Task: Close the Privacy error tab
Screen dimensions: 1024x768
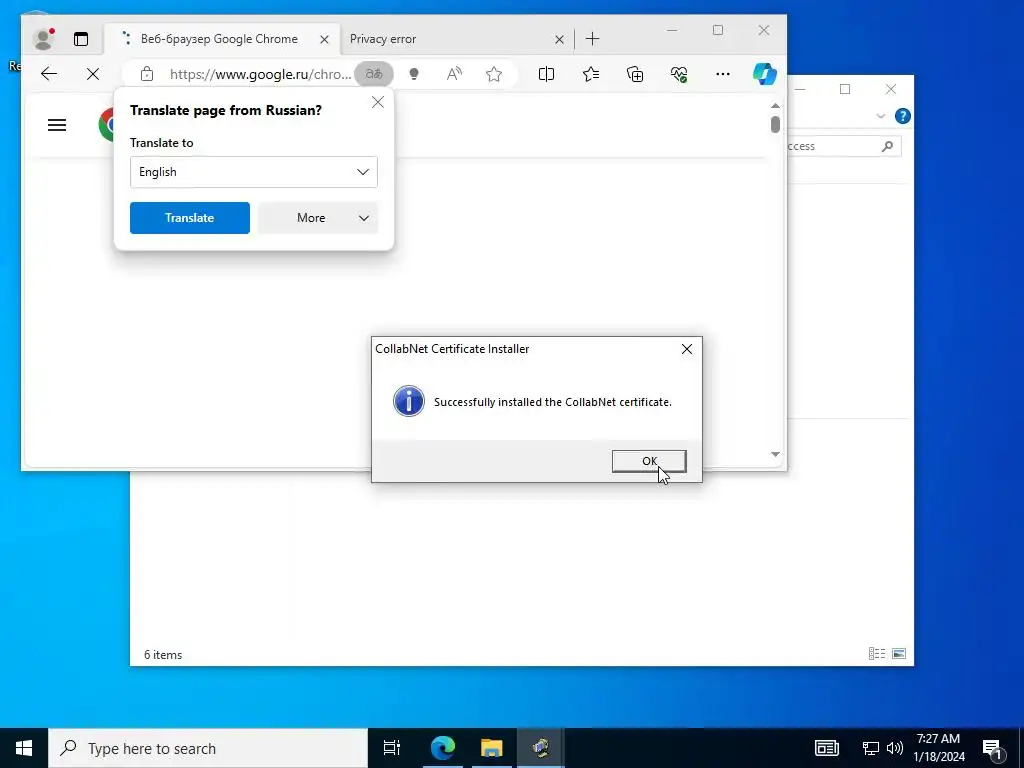Action: coord(559,39)
